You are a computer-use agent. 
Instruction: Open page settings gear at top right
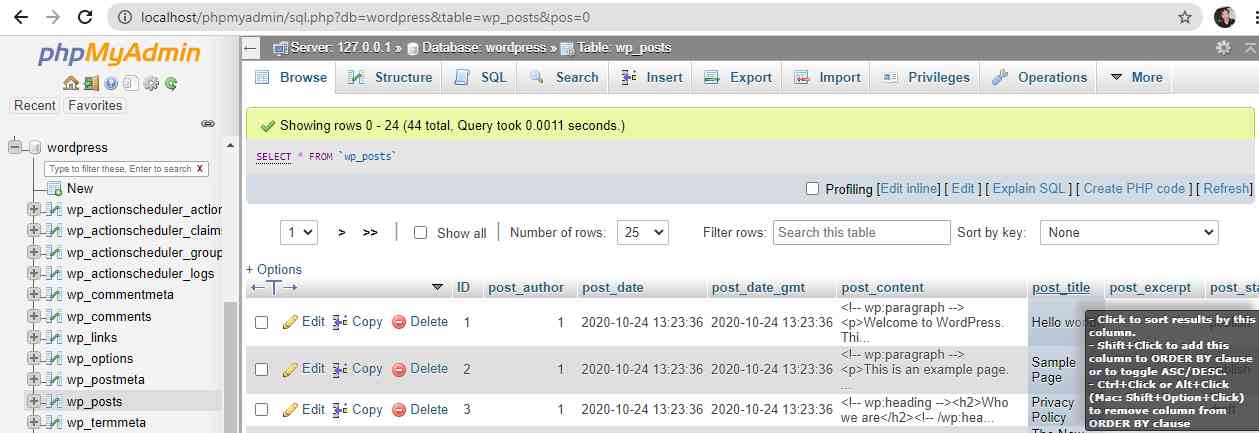(x=1223, y=47)
